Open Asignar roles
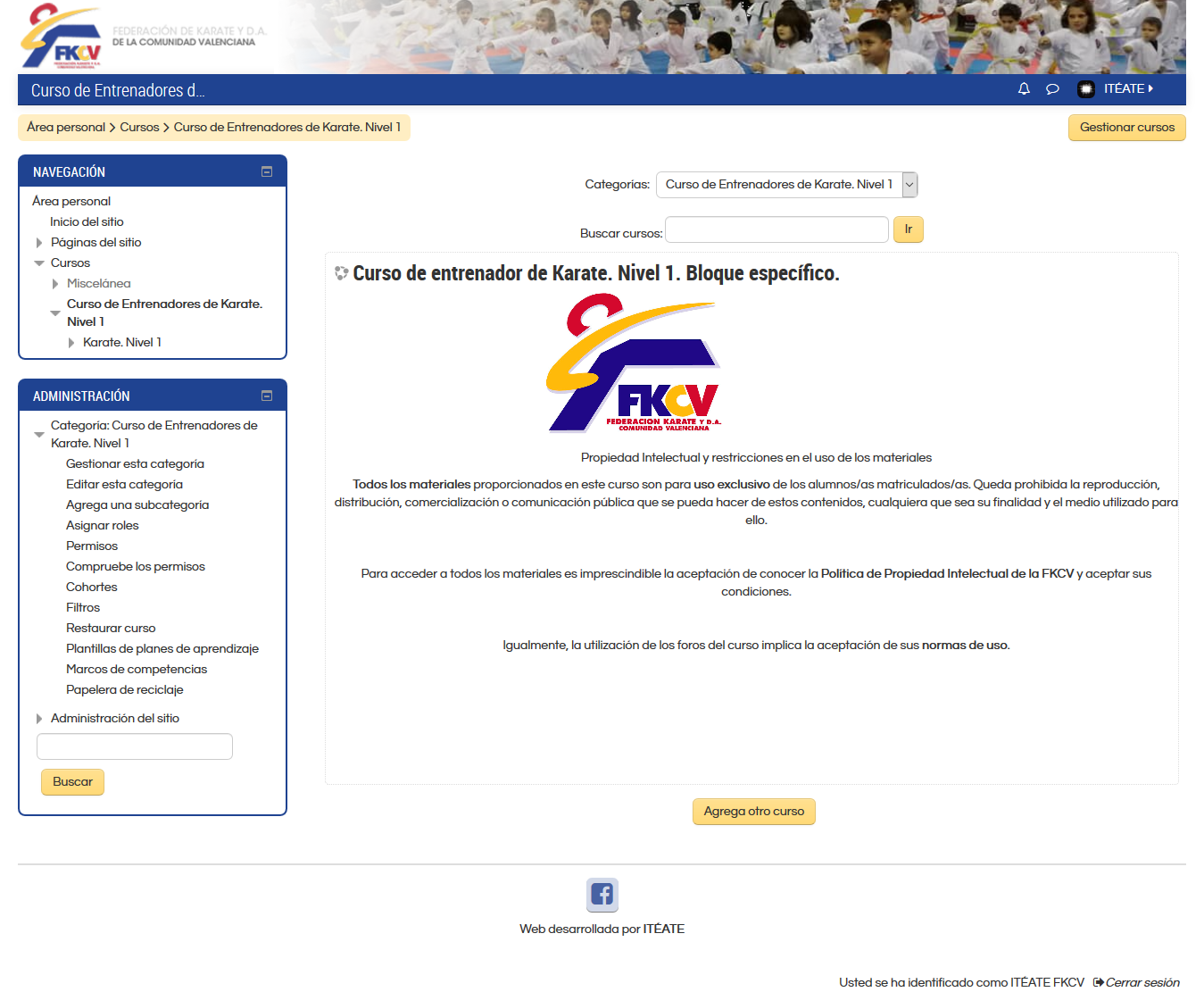 tap(103, 526)
